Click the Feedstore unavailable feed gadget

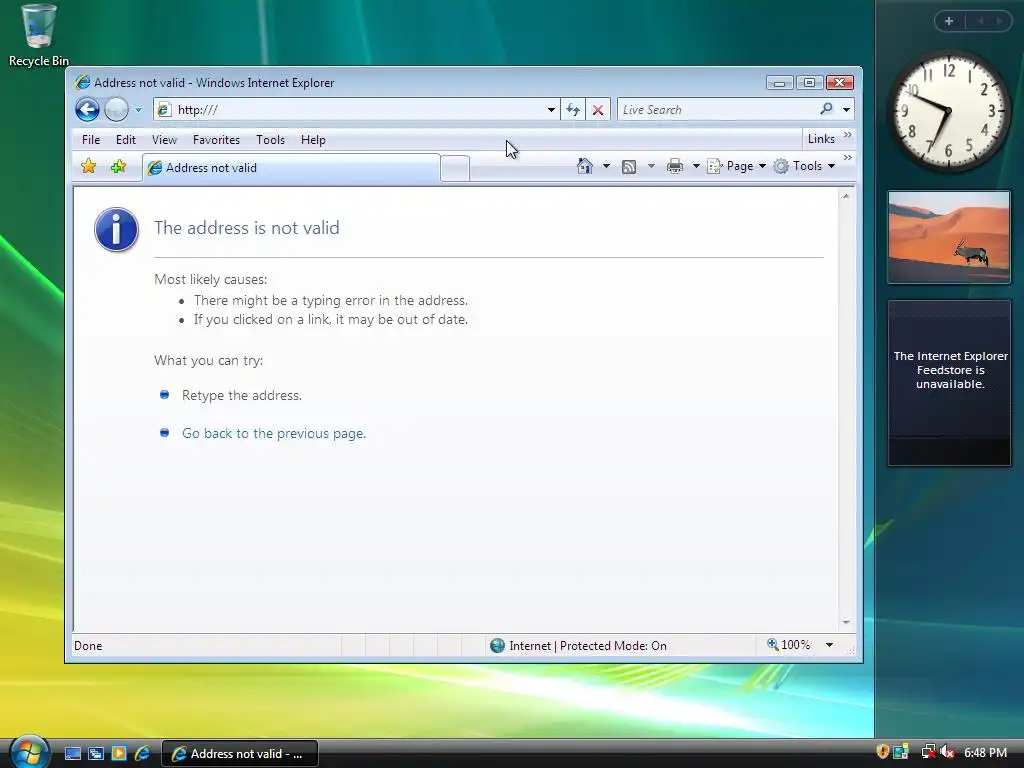[949, 383]
